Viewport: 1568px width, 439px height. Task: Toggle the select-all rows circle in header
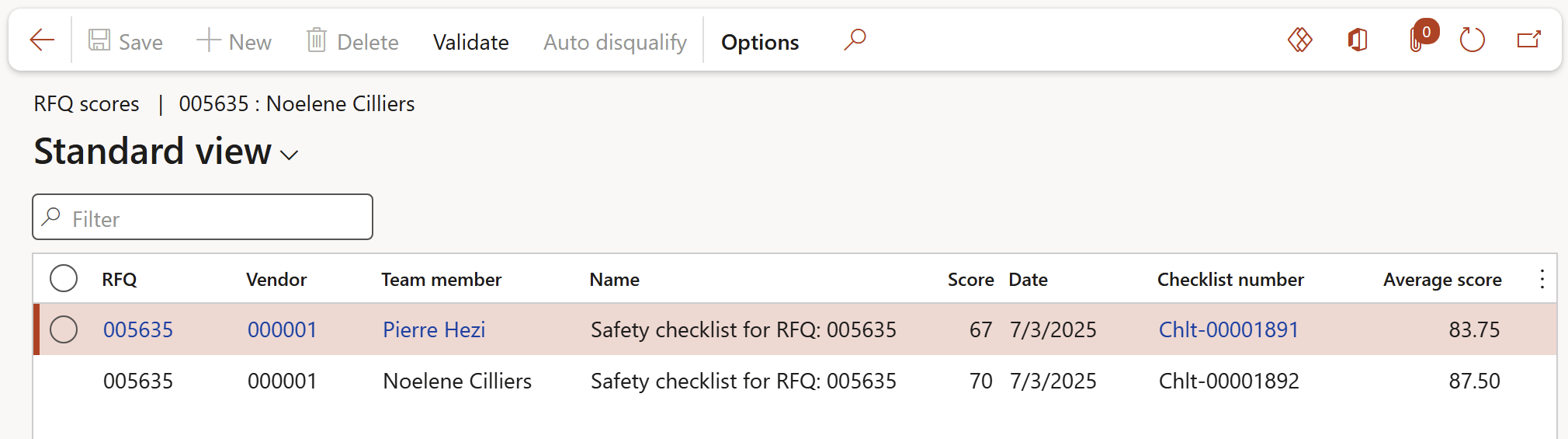pos(64,278)
